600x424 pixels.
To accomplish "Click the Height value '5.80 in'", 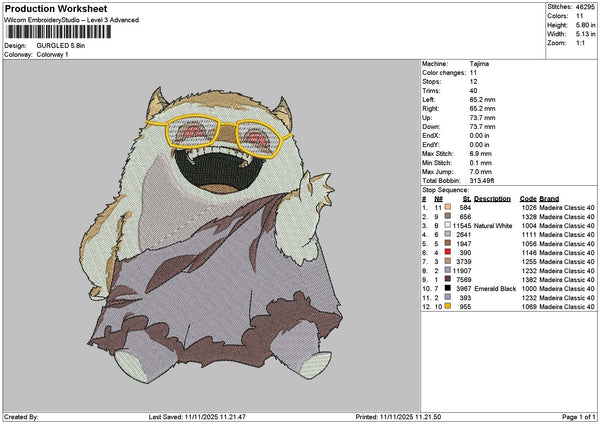I will (x=585, y=25).
